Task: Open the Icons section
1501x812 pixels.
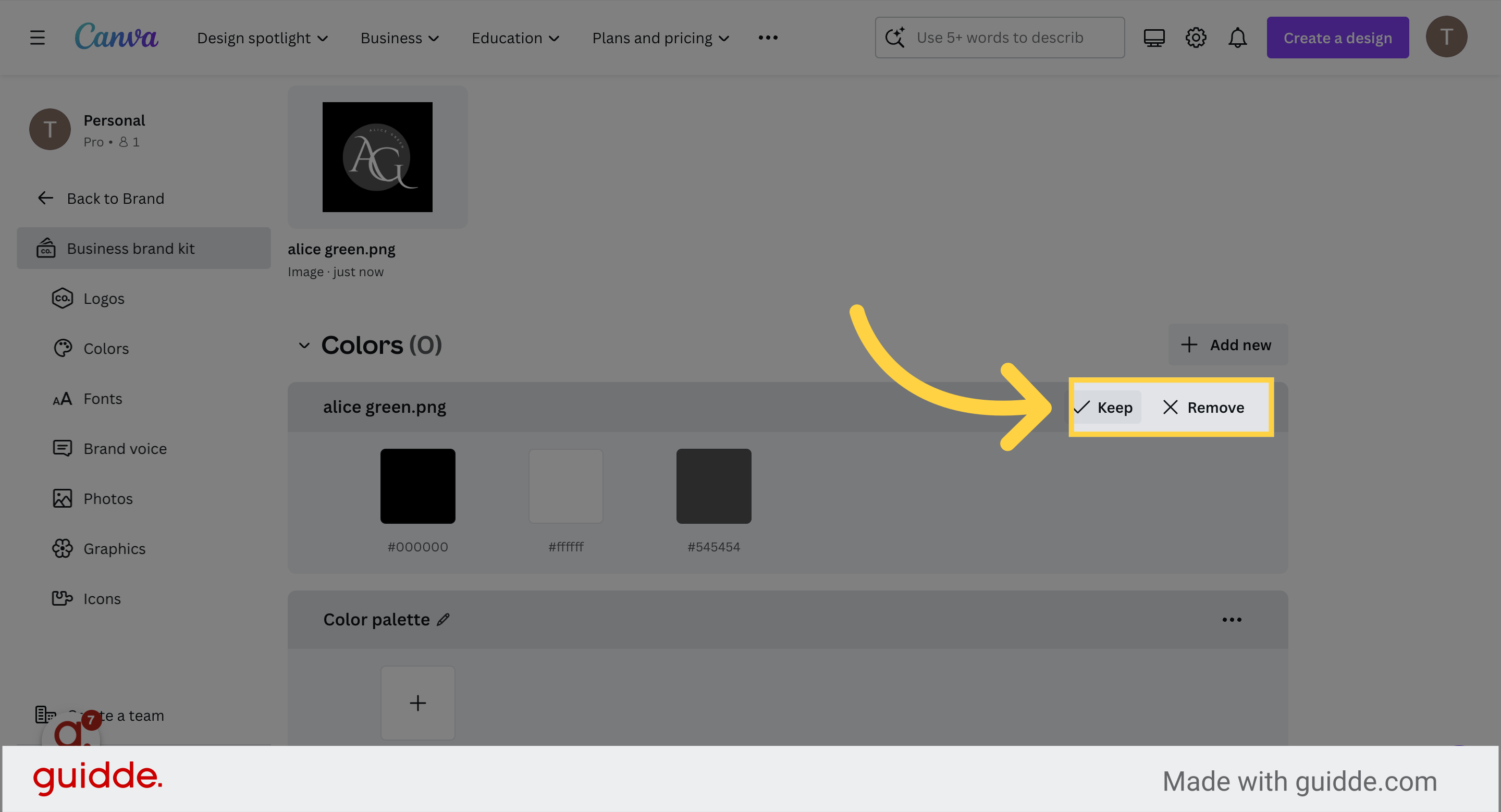Action: (x=102, y=598)
